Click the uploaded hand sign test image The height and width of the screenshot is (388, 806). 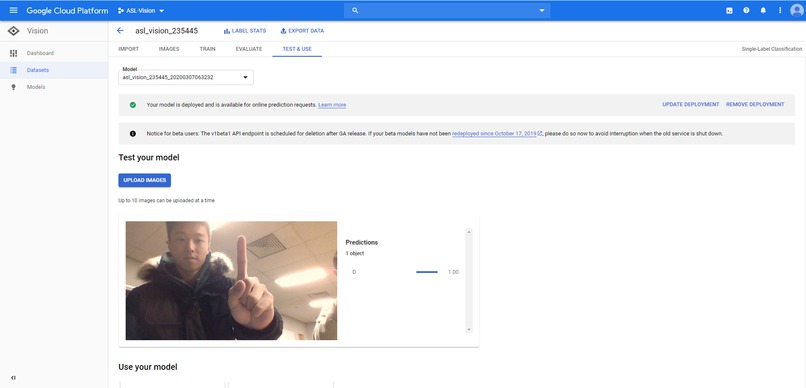point(231,281)
